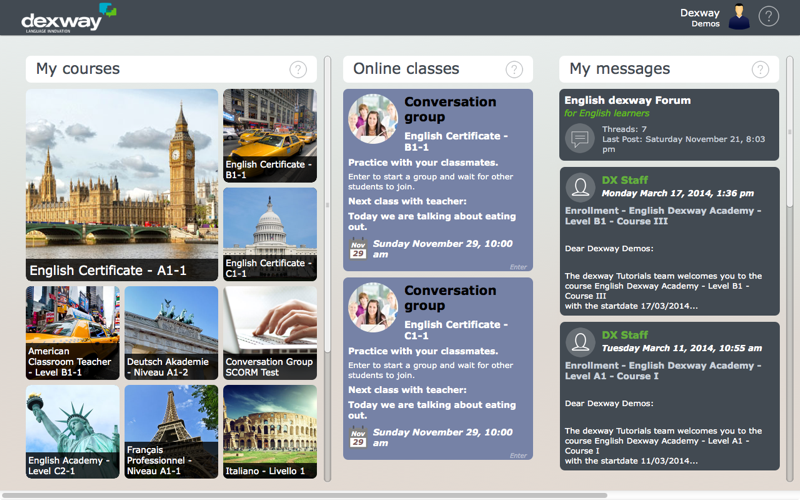Click the forum speech bubble icon
800x500 pixels.
[x=580, y=138]
